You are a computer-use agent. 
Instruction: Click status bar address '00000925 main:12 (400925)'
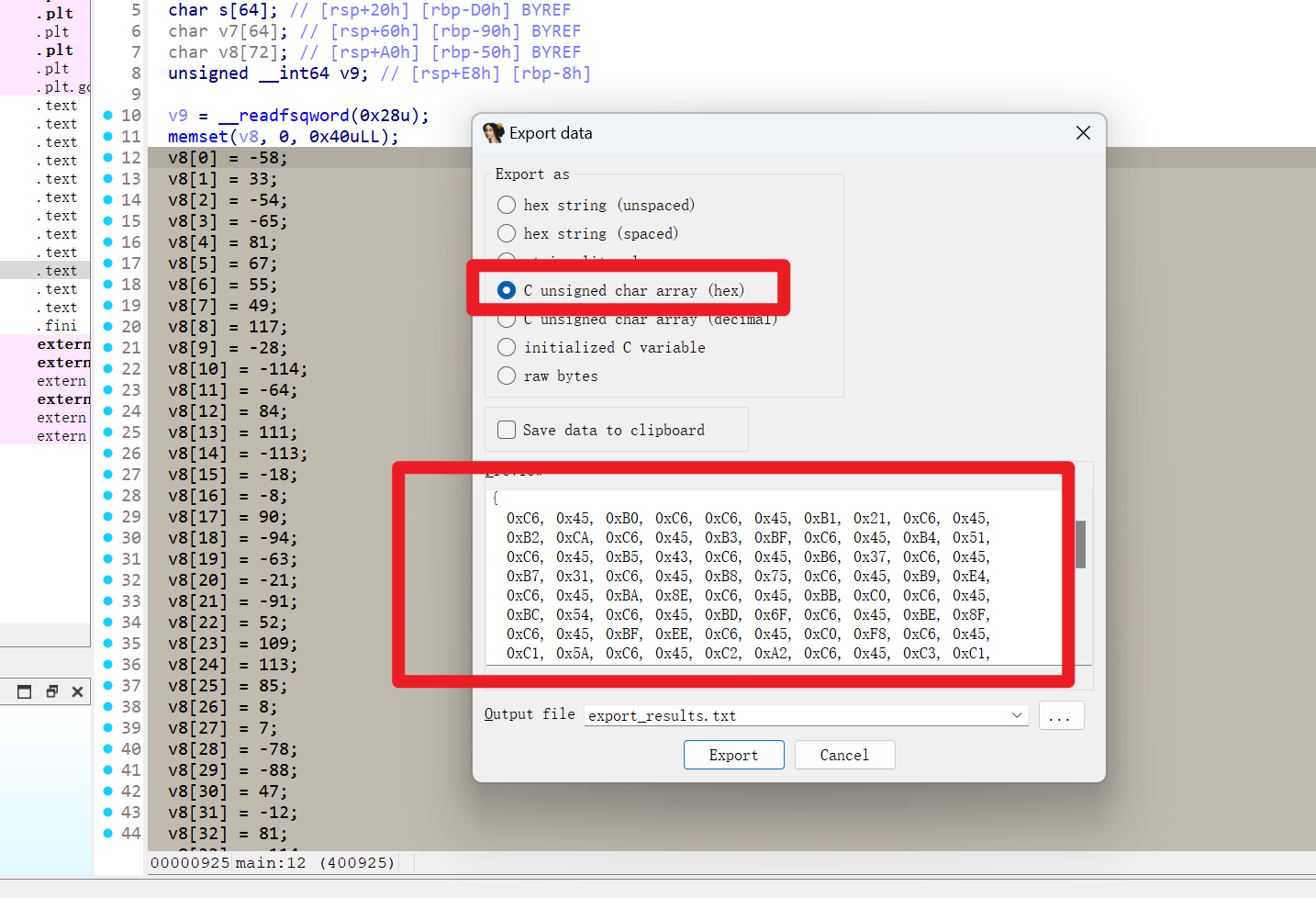[x=273, y=862]
